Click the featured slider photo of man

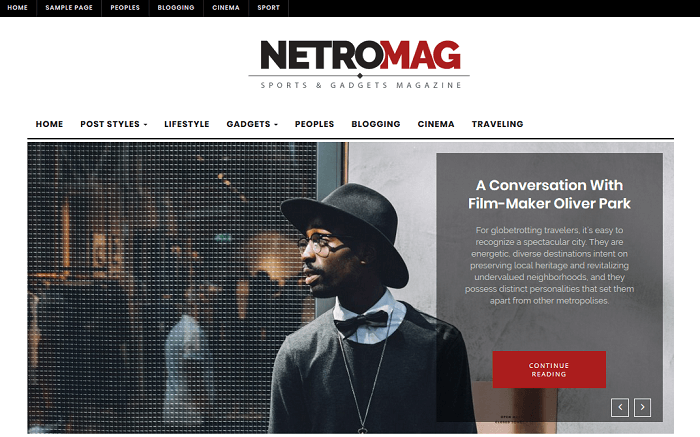[x=232, y=288]
